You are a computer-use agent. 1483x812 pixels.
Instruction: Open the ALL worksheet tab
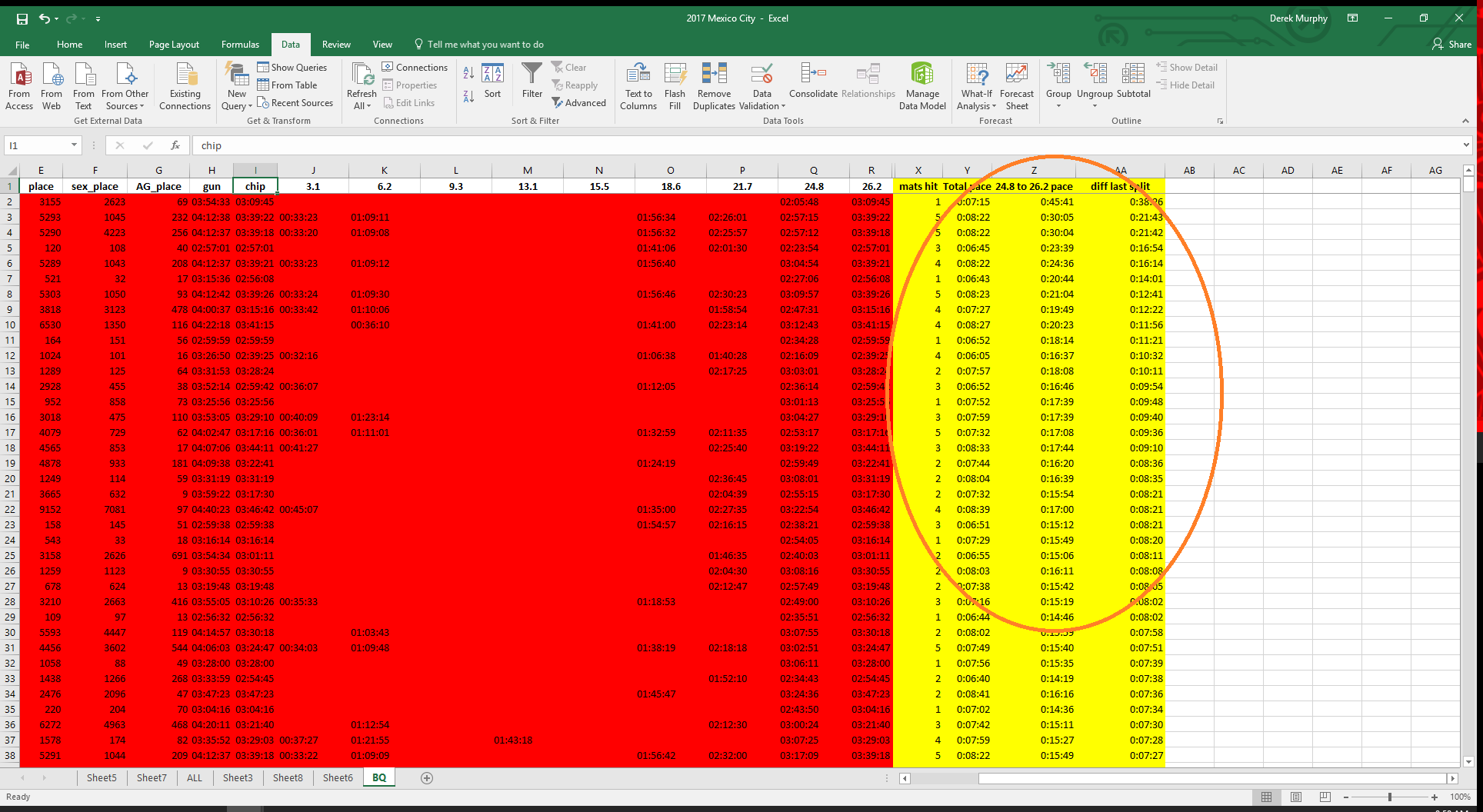(x=195, y=778)
